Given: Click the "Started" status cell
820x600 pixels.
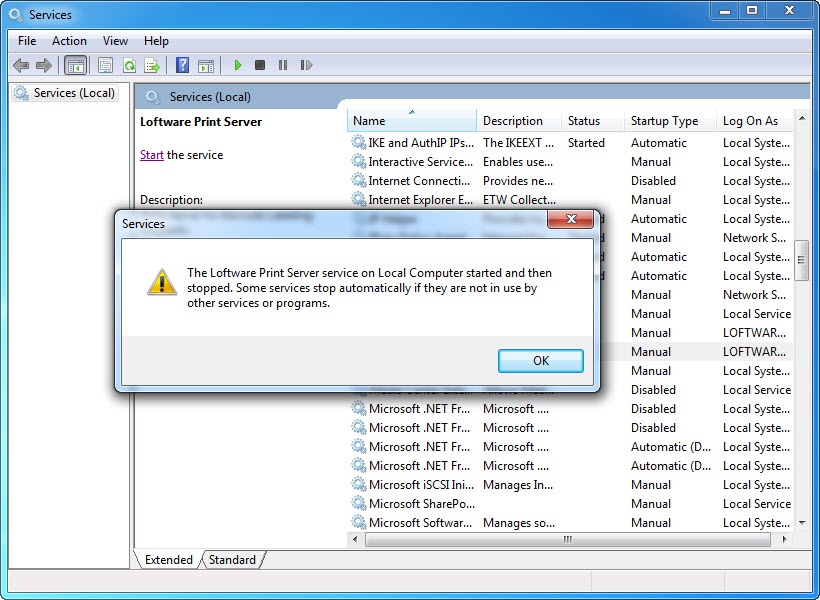Looking at the screenshot, I should [x=586, y=143].
